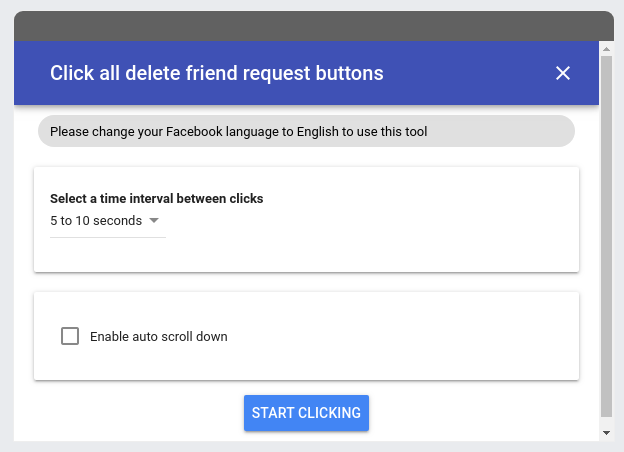Viewport: 624px width, 452px height.
Task: Click the "Select a time interval between clicks" label
Action: [x=157, y=198]
